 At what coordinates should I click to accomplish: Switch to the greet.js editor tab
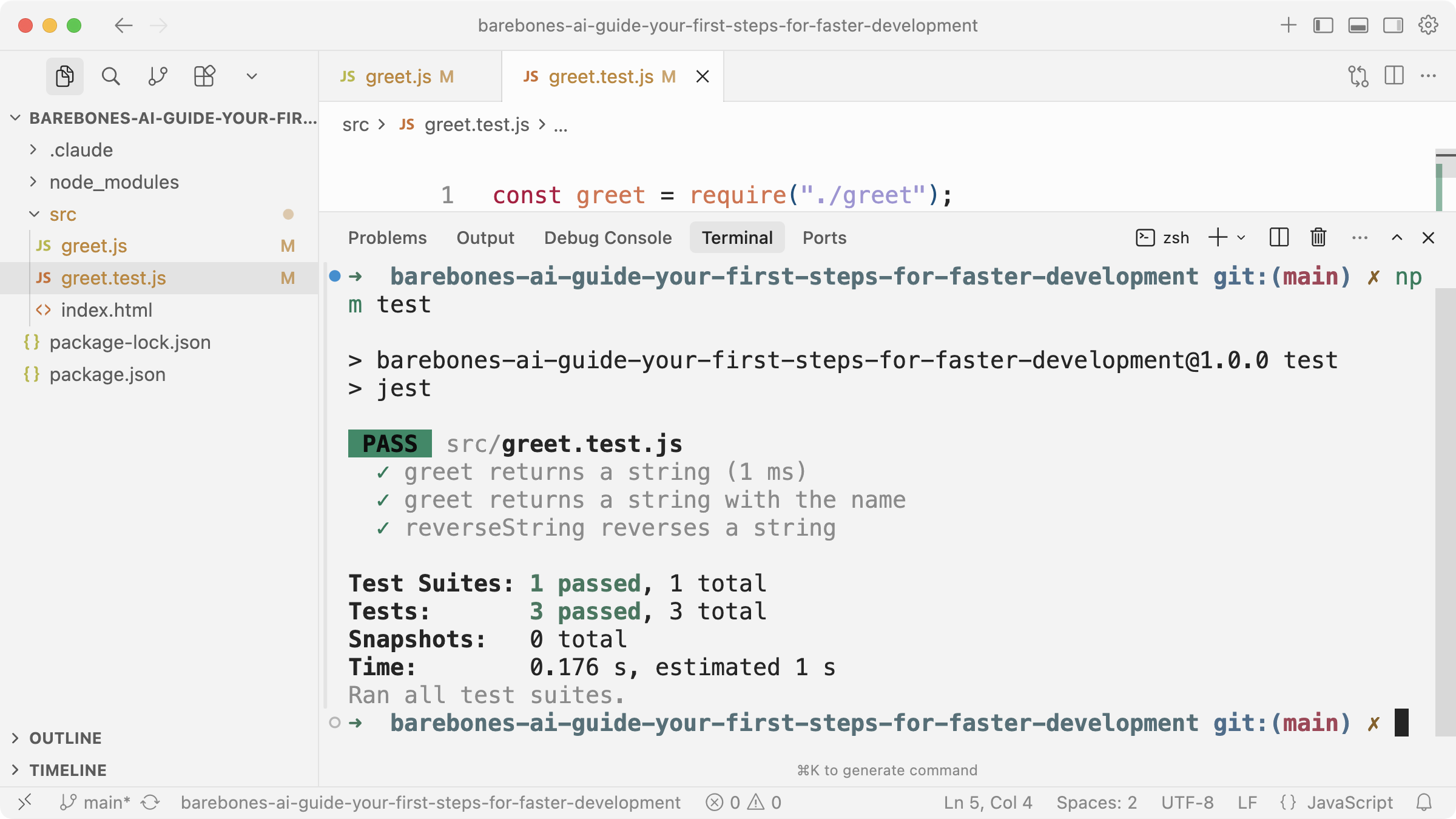click(x=398, y=76)
